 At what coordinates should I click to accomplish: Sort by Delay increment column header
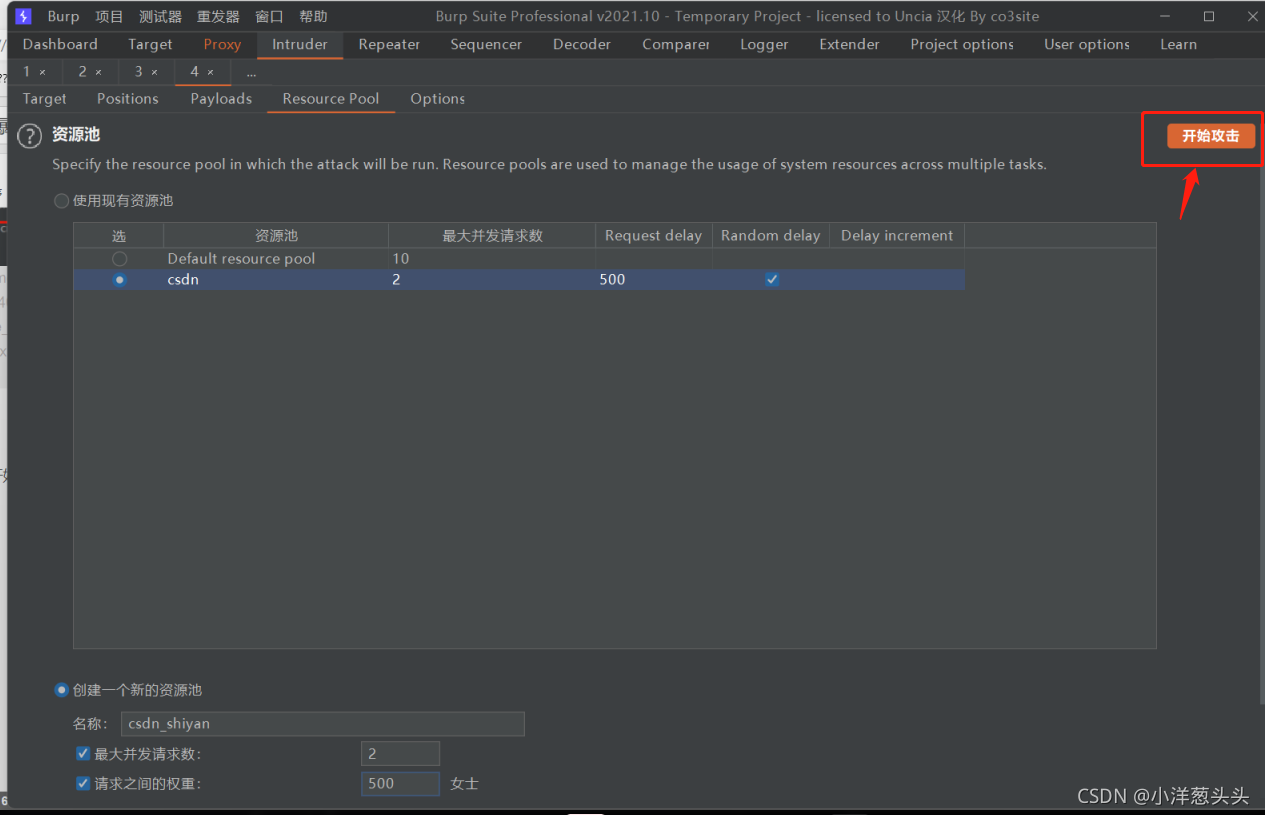[x=897, y=236]
